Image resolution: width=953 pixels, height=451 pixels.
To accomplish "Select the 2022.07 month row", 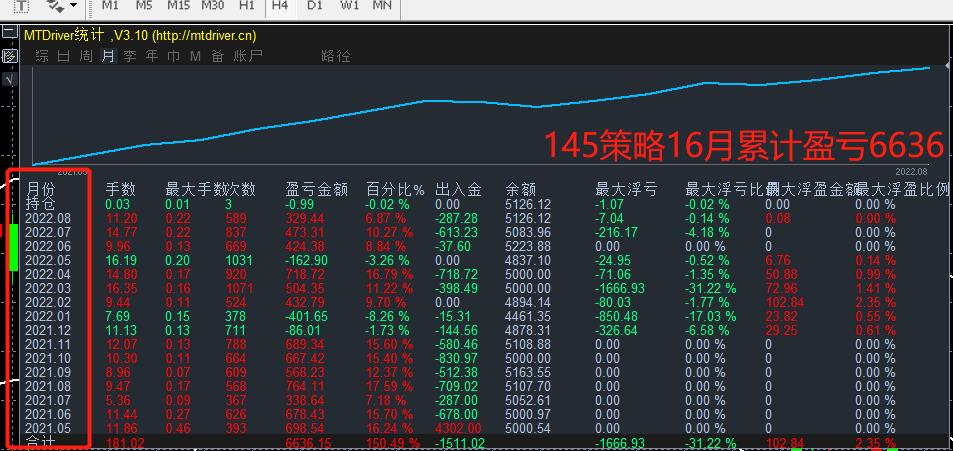I will (x=48, y=232).
